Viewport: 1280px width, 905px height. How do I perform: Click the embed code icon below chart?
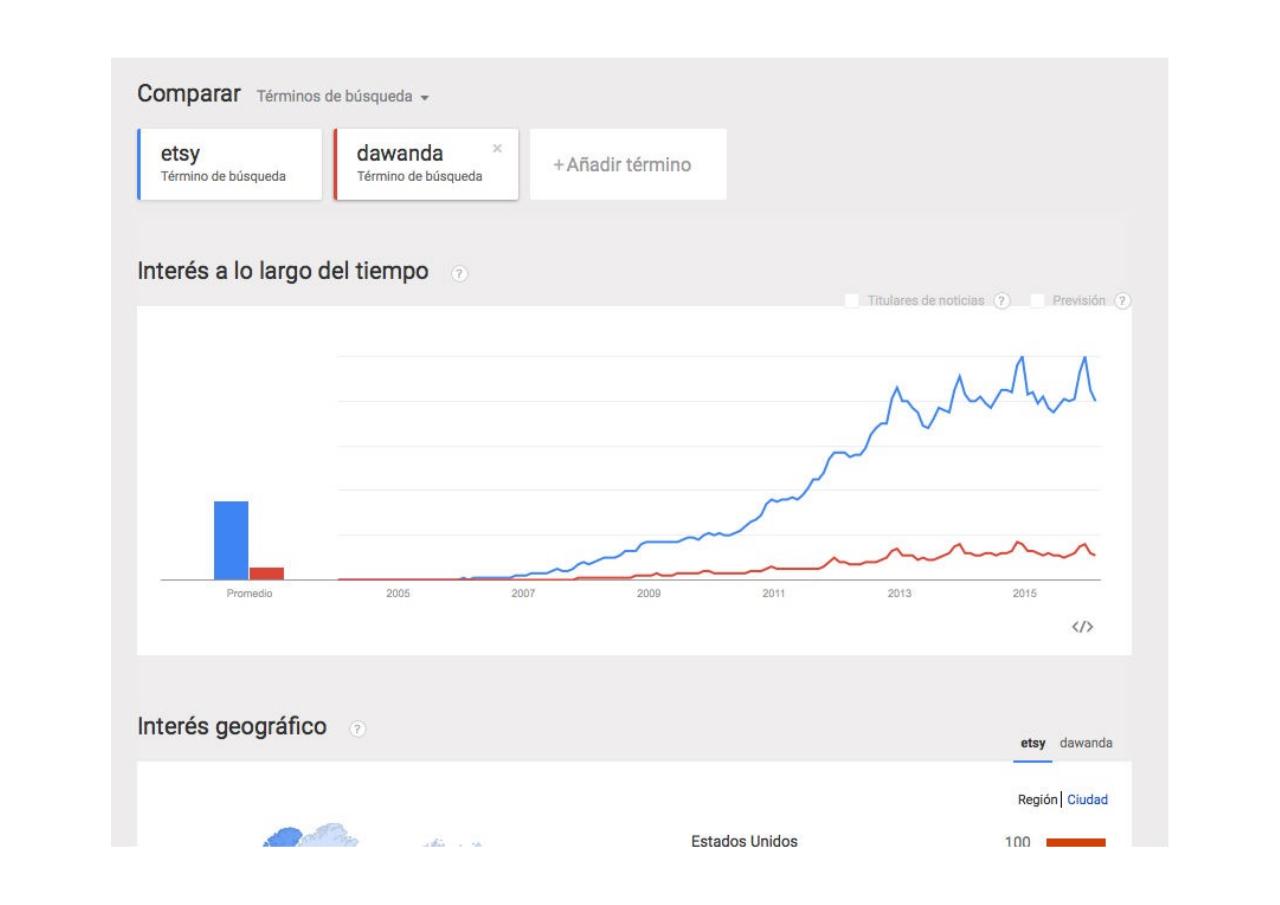1082,627
